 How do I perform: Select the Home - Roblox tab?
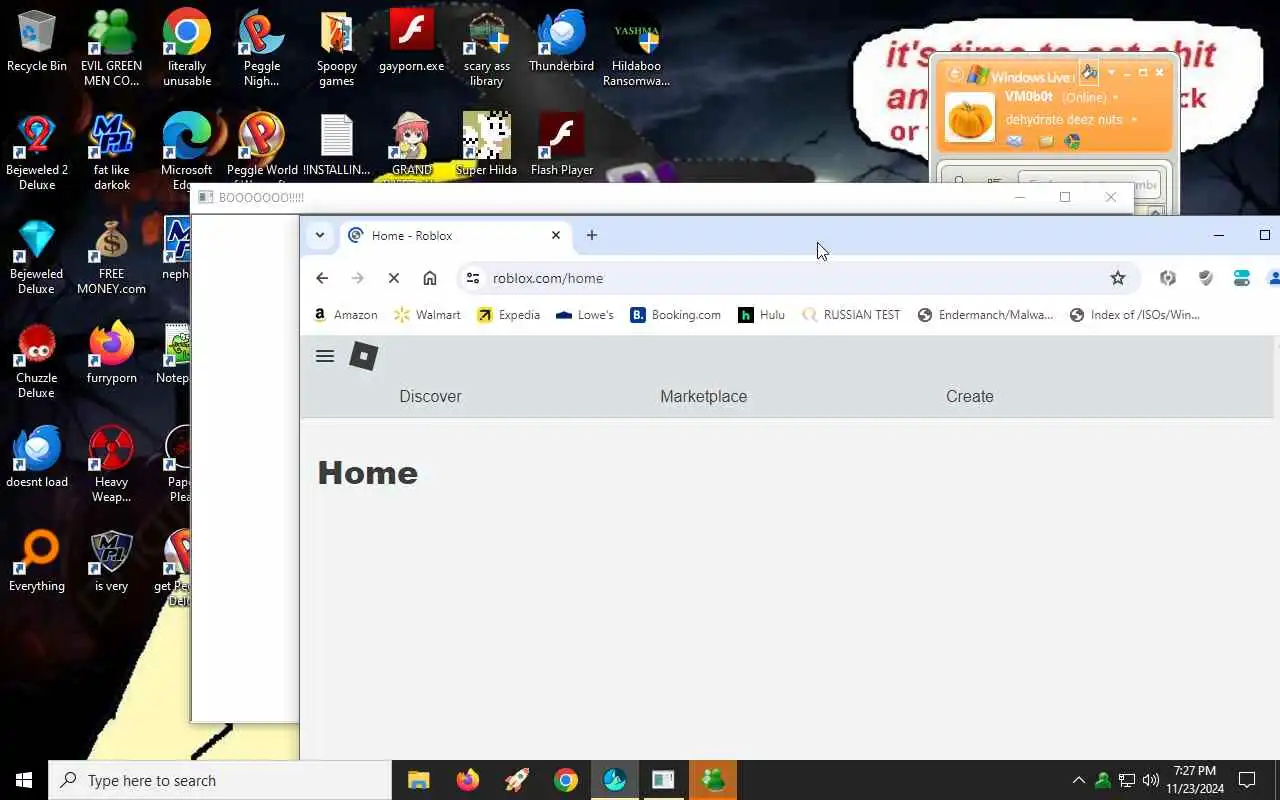tap(455, 235)
